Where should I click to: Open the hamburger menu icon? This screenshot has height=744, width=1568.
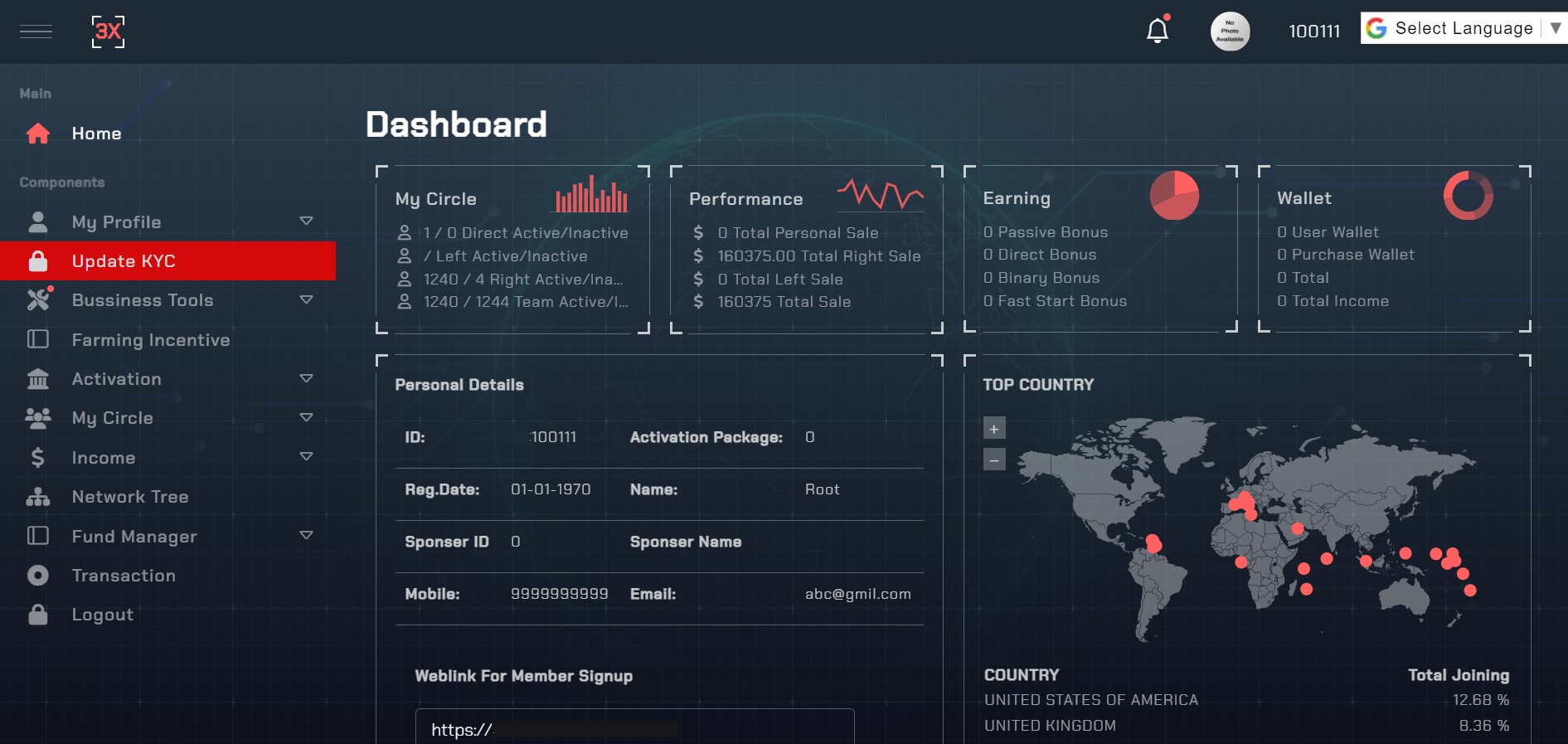(36, 32)
